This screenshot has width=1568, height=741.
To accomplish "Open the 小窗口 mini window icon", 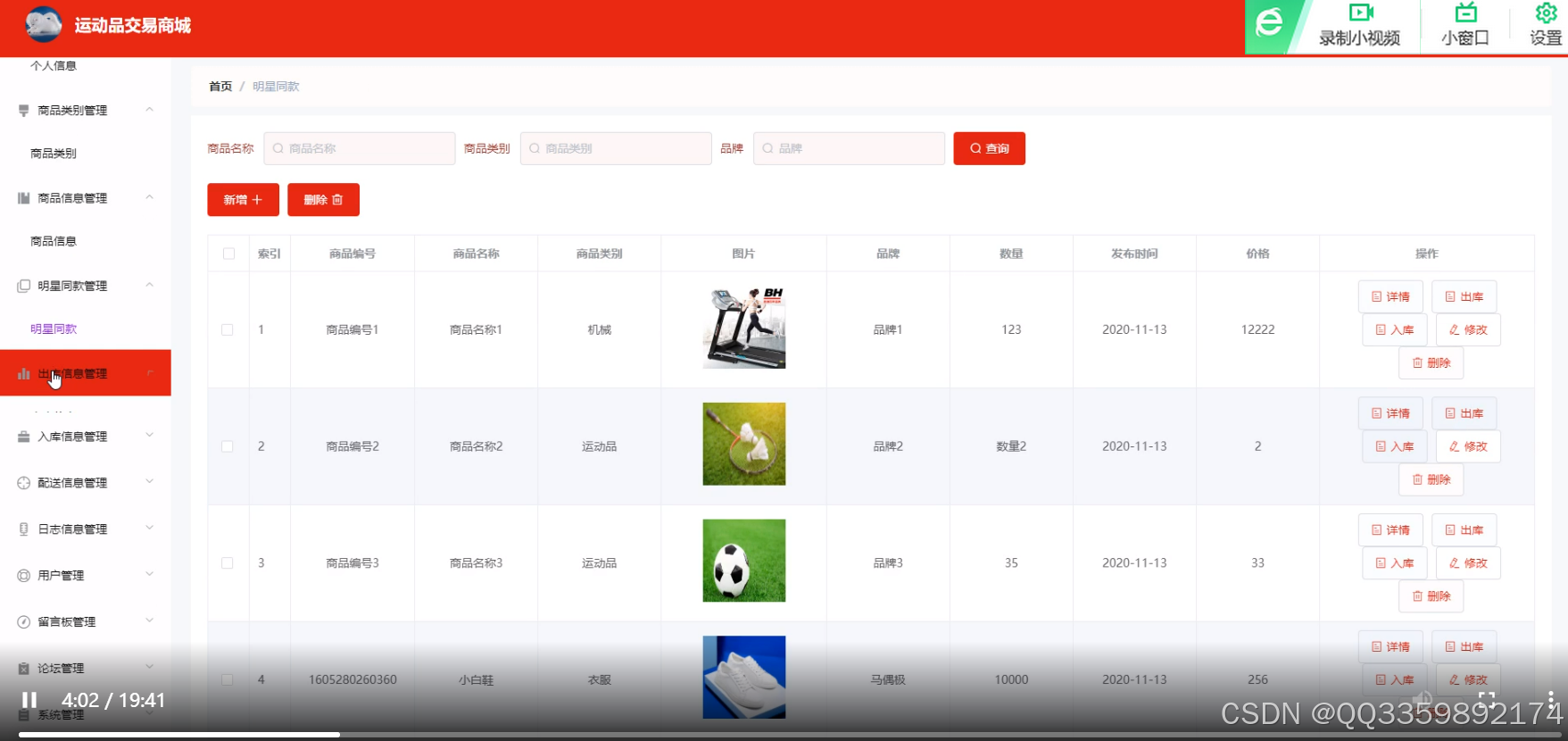I will pos(1465,12).
